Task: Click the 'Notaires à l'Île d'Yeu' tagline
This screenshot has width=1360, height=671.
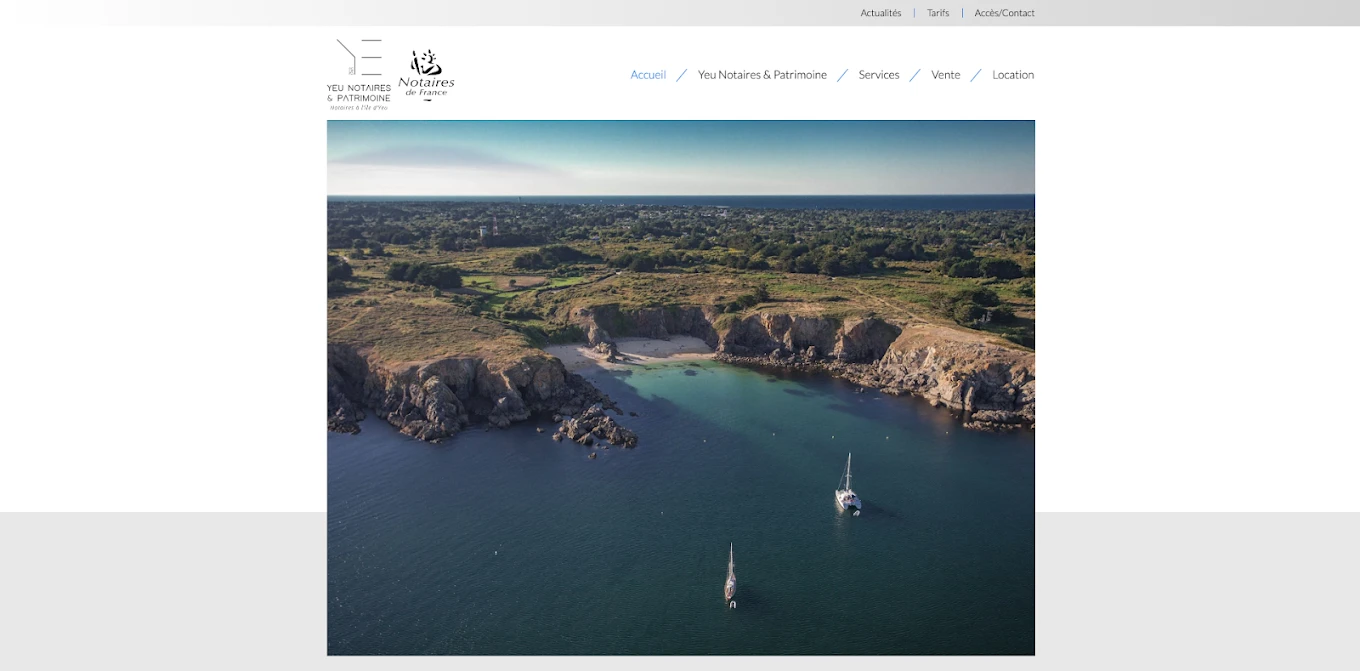Action: pyautogui.click(x=358, y=107)
